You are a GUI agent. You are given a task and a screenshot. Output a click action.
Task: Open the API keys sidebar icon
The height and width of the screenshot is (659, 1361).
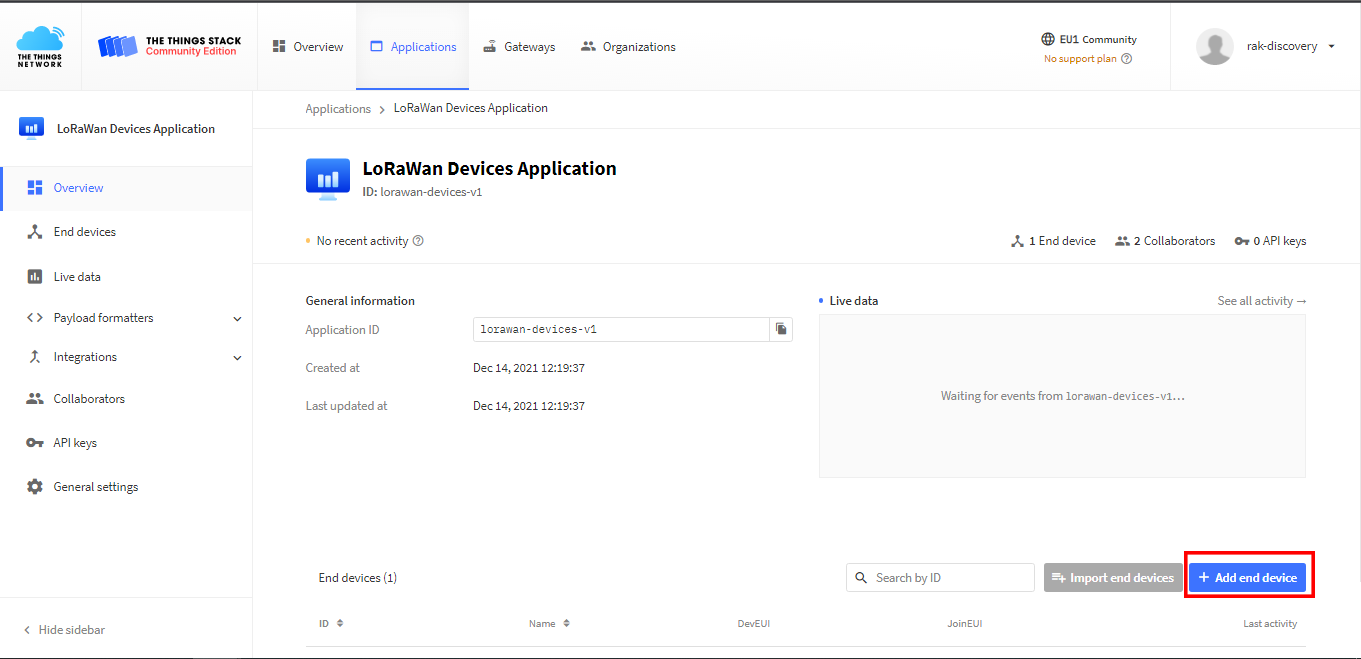34,442
